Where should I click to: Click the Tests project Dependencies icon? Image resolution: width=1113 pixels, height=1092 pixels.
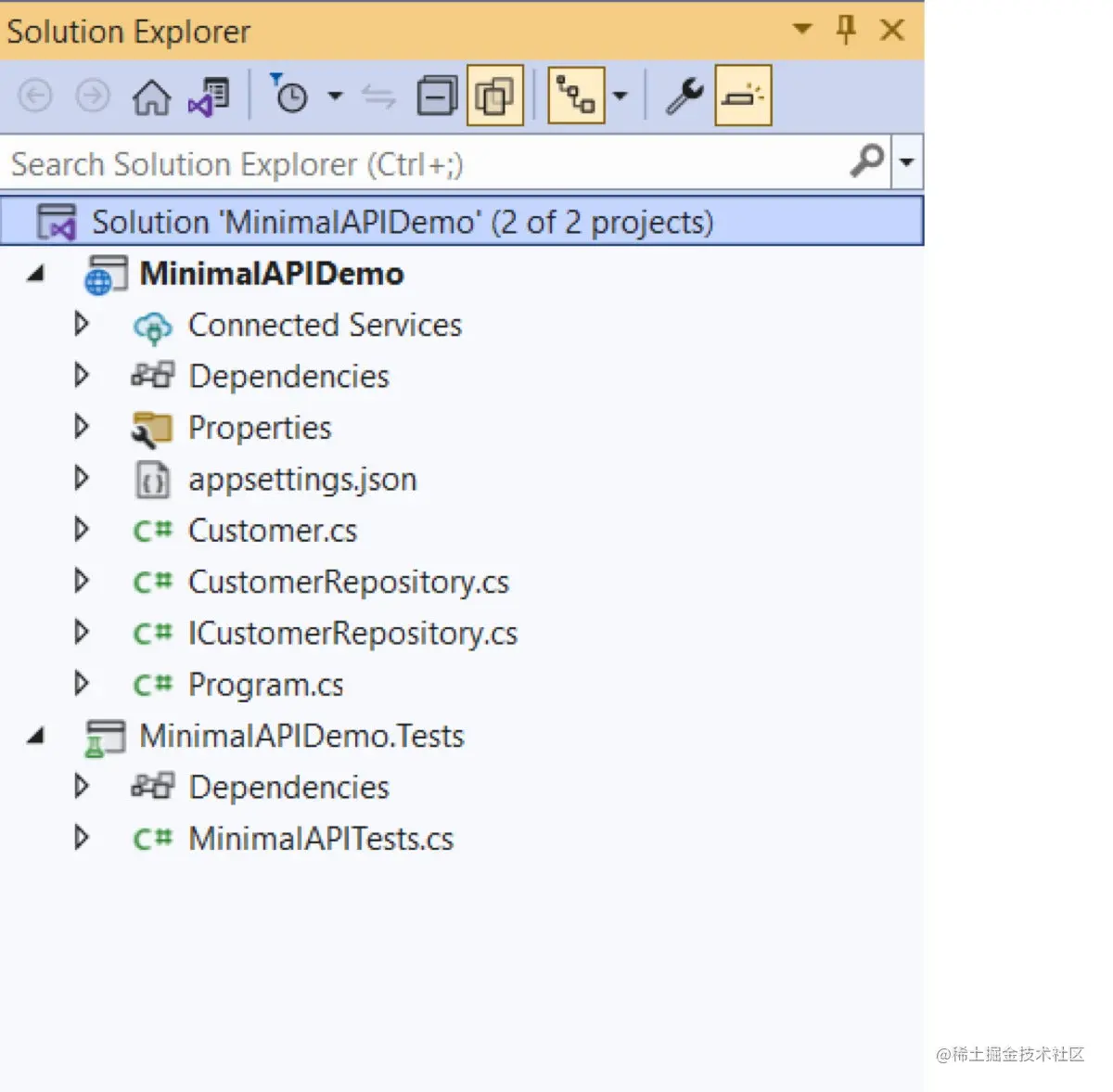[x=152, y=787]
